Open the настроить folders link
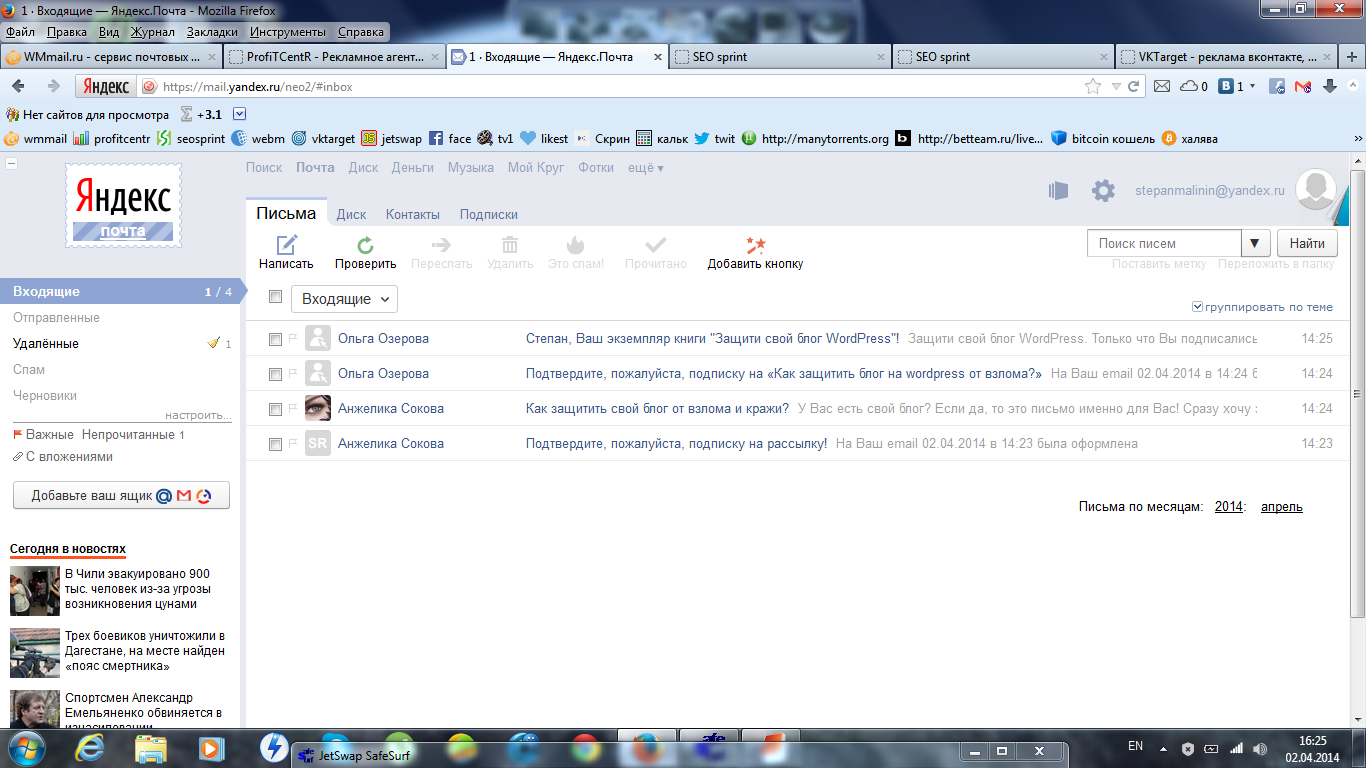1366x768 pixels. [197, 414]
